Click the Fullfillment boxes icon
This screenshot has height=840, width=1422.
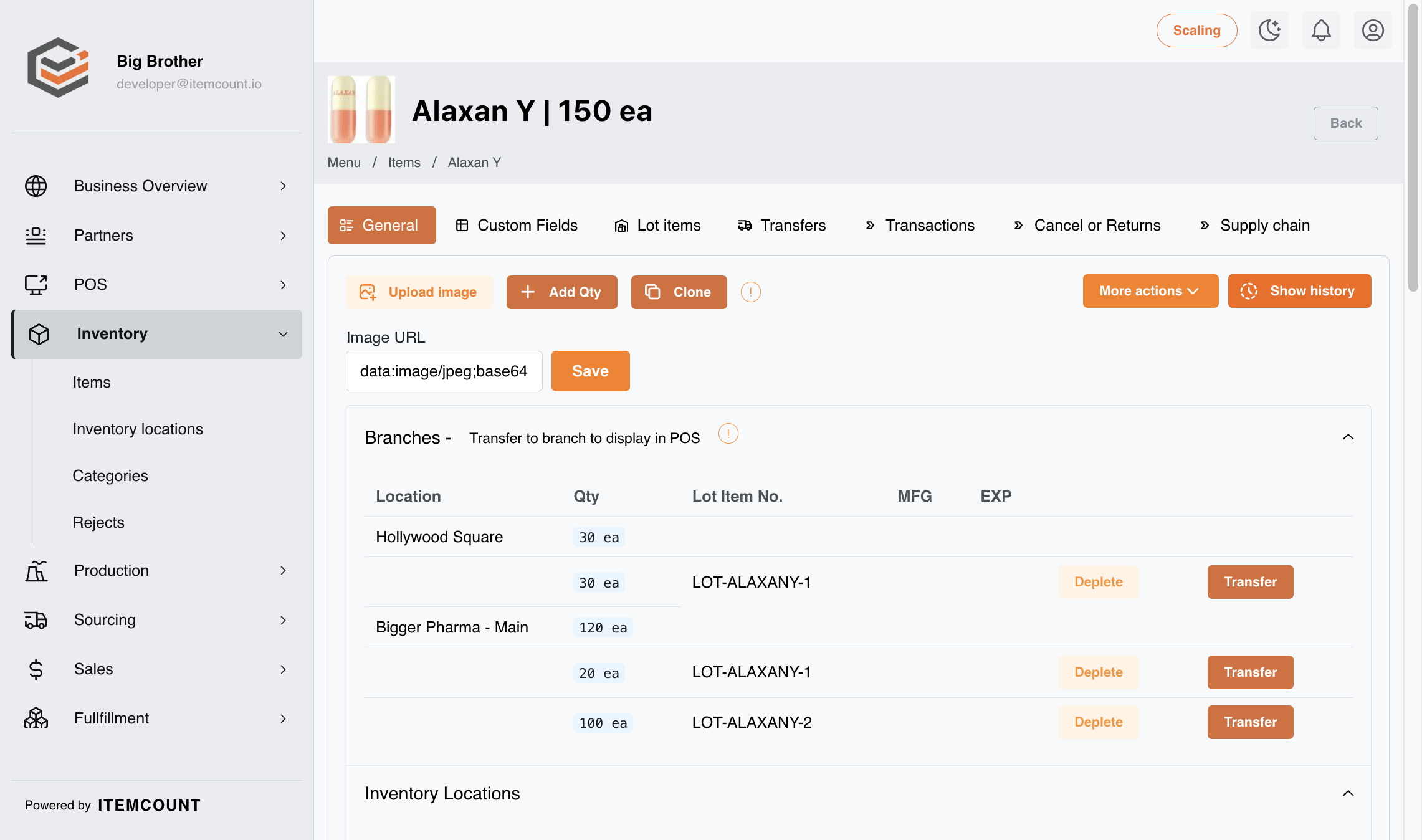[36, 718]
